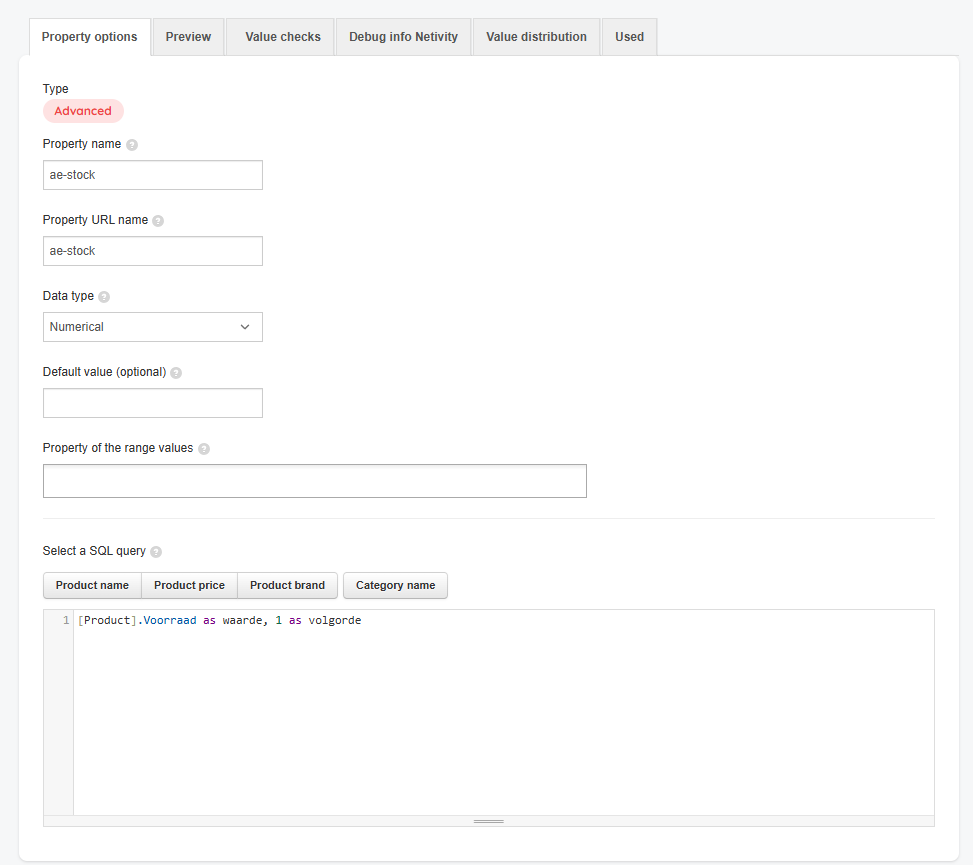973x865 pixels.
Task: Click help icon next to Property of the range values
Action: pyautogui.click(x=204, y=449)
